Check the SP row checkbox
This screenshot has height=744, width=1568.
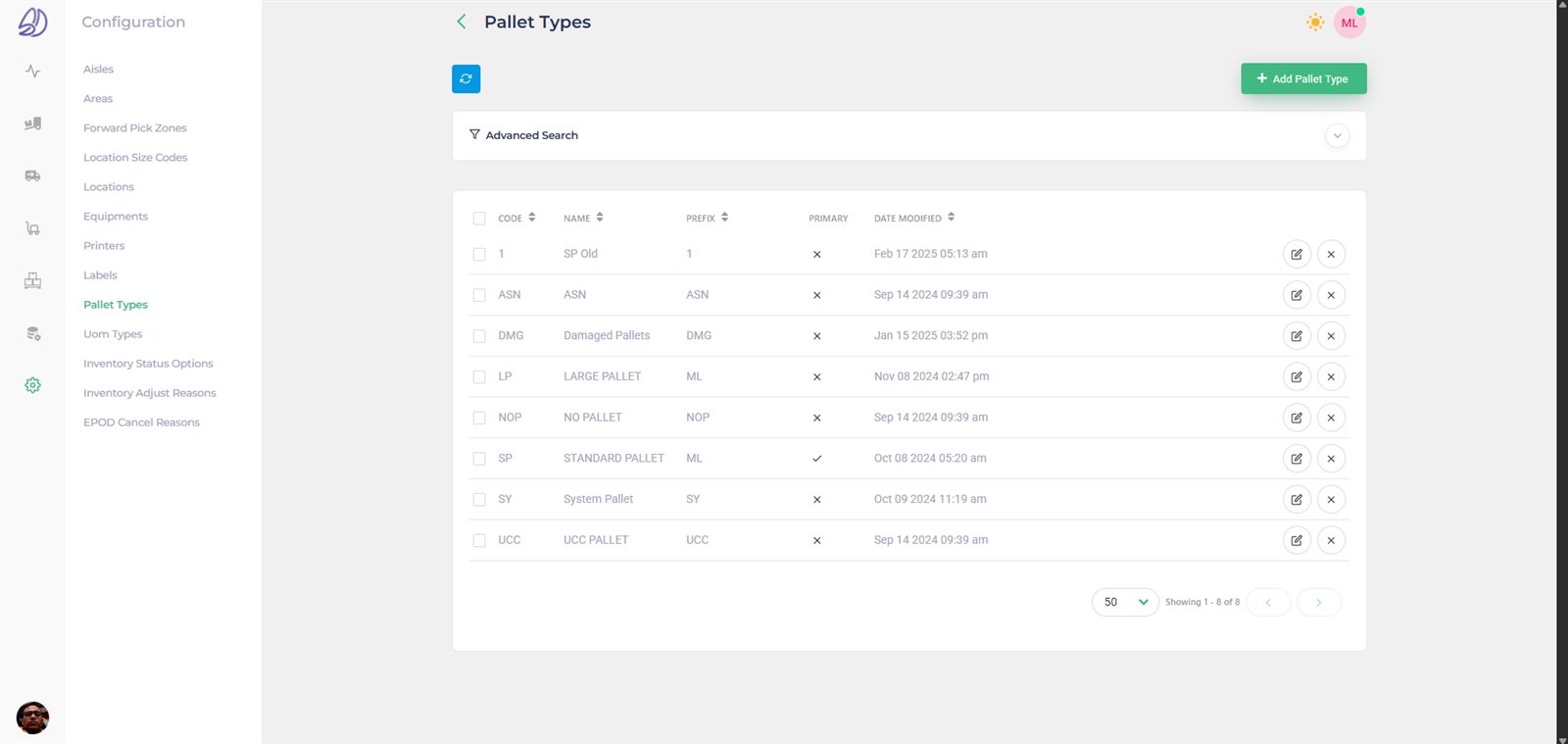(x=479, y=459)
